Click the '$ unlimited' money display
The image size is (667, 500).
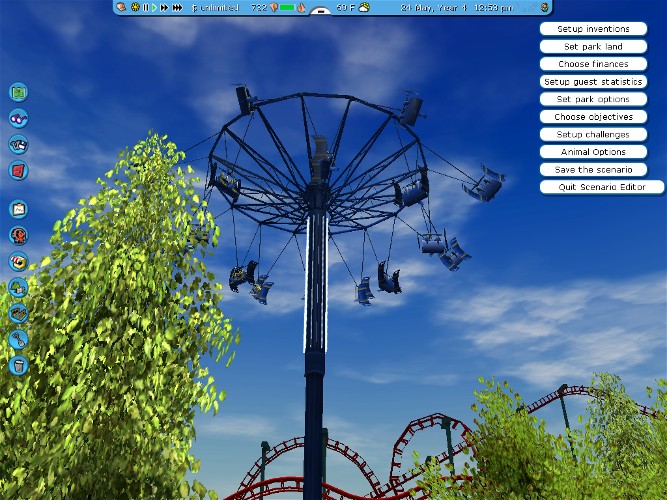pyautogui.click(x=216, y=8)
